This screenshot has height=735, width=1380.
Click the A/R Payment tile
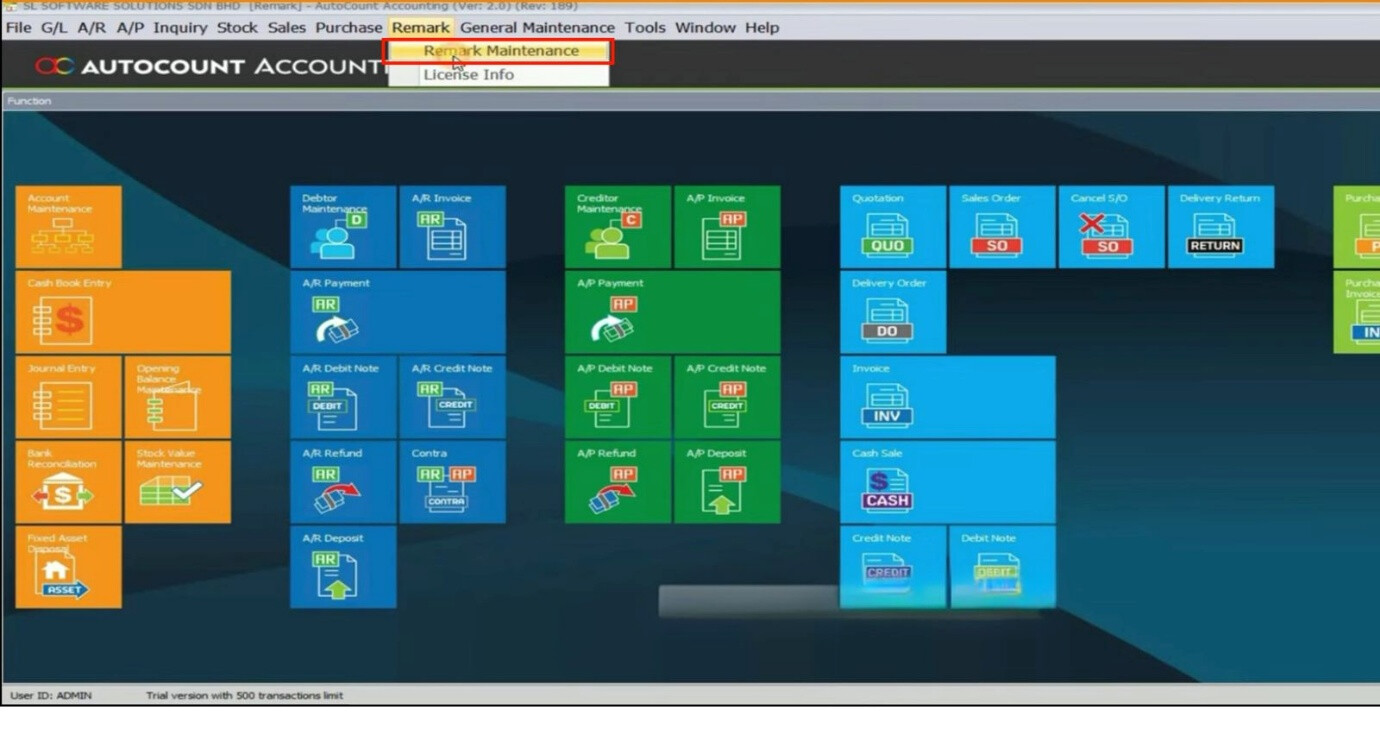pos(397,312)
